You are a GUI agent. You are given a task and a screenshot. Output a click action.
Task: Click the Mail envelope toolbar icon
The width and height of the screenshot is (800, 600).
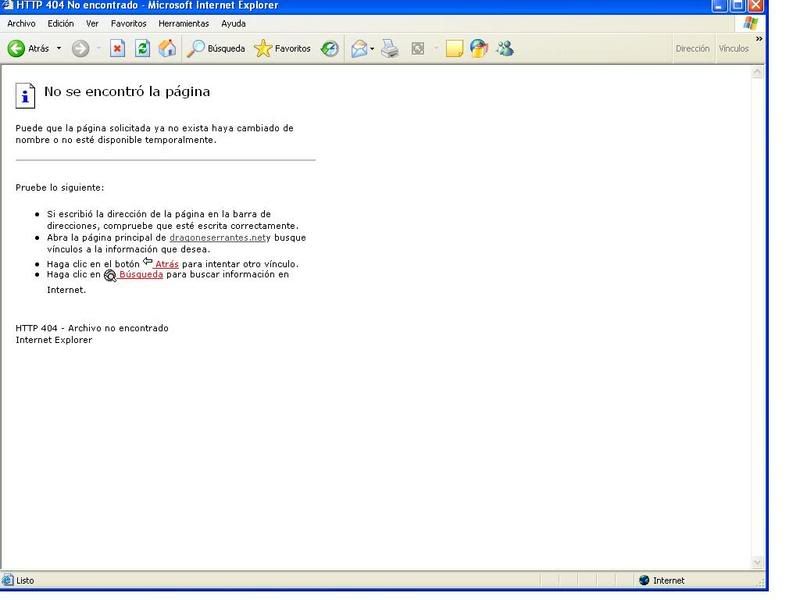point(359,49)
